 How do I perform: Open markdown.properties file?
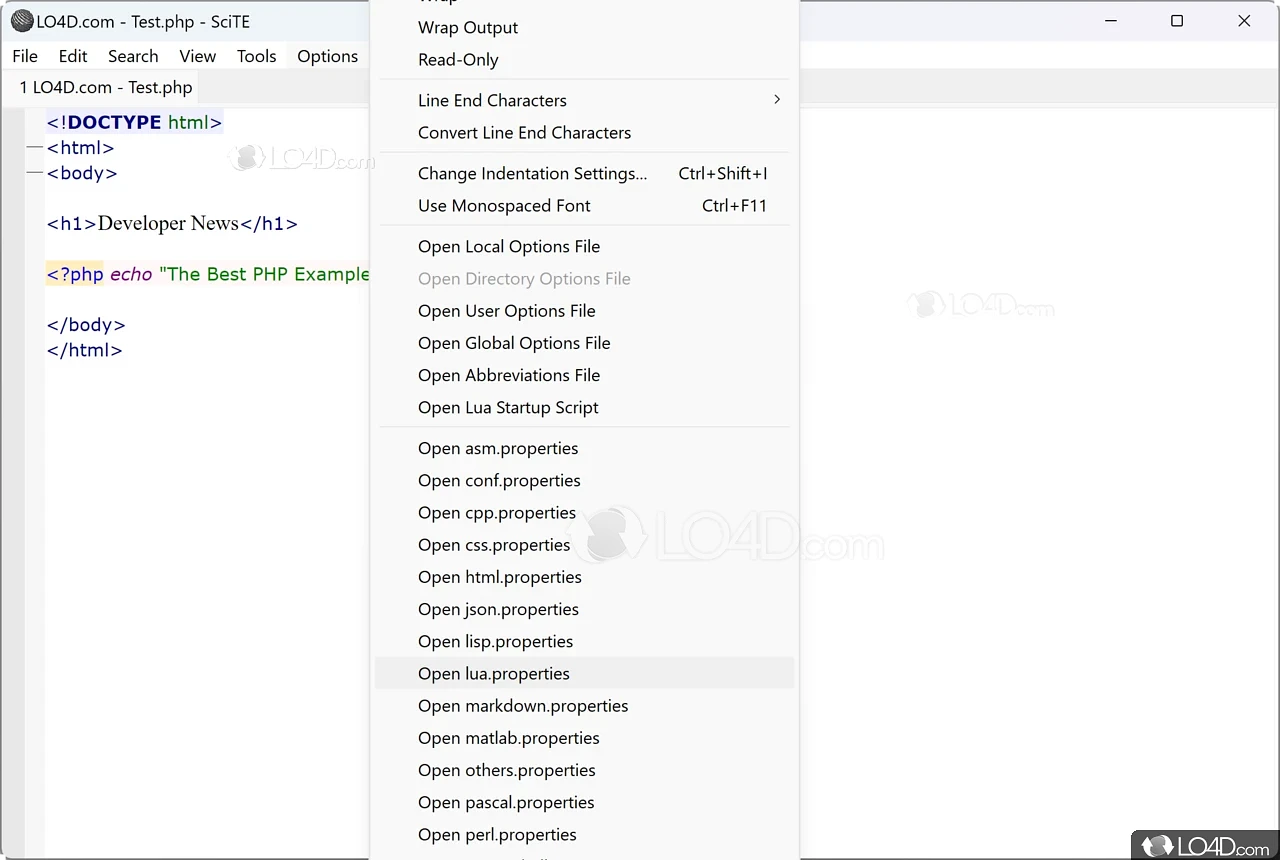pyautogui.click(x=523, y=706)
